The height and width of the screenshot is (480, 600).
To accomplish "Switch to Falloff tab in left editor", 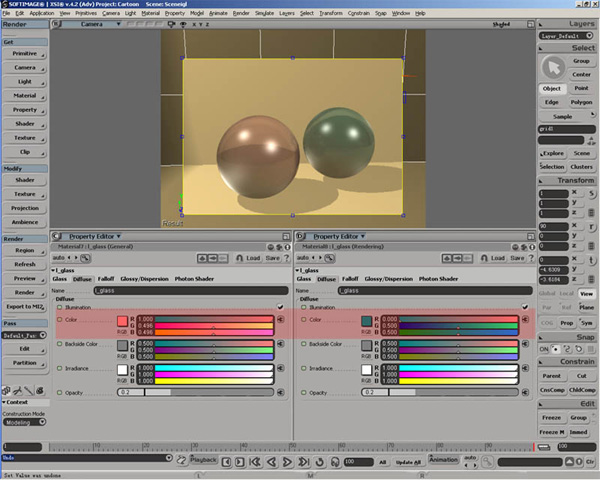I will tap(106, 279).
